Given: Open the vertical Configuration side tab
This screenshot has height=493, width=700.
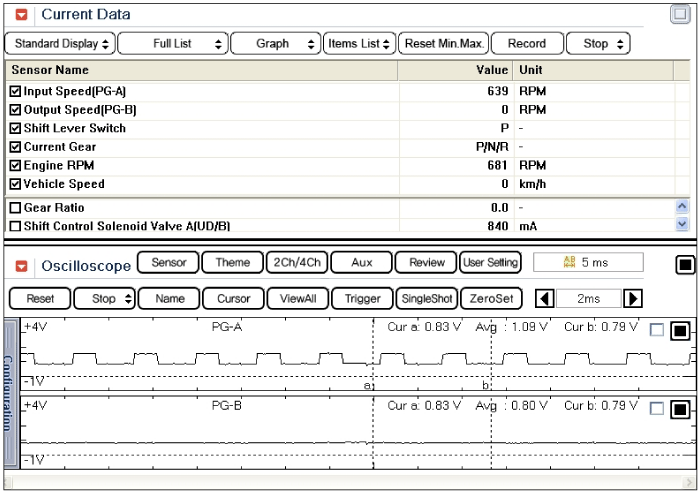Looking at the screenshot, I should click(11, 393).
